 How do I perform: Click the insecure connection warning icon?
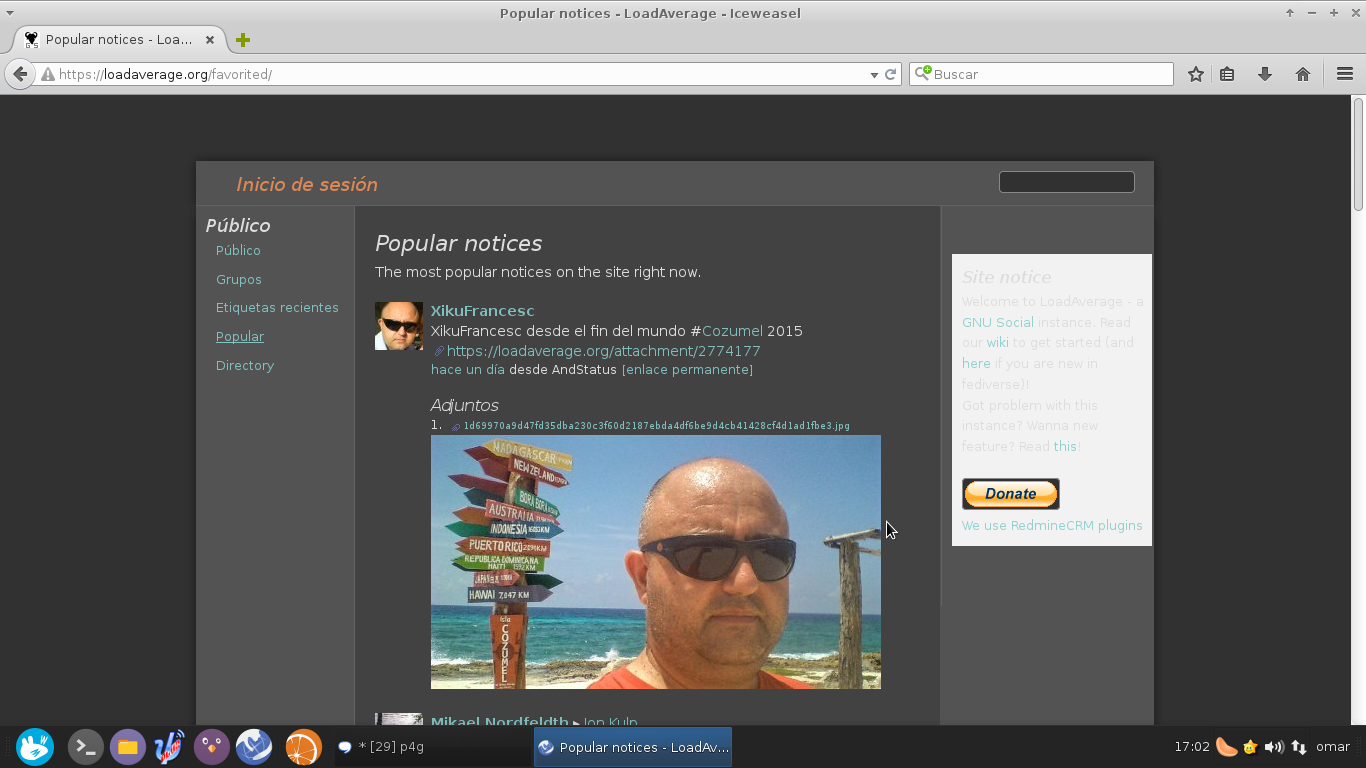pyautogui.click(x=47, y=74)
